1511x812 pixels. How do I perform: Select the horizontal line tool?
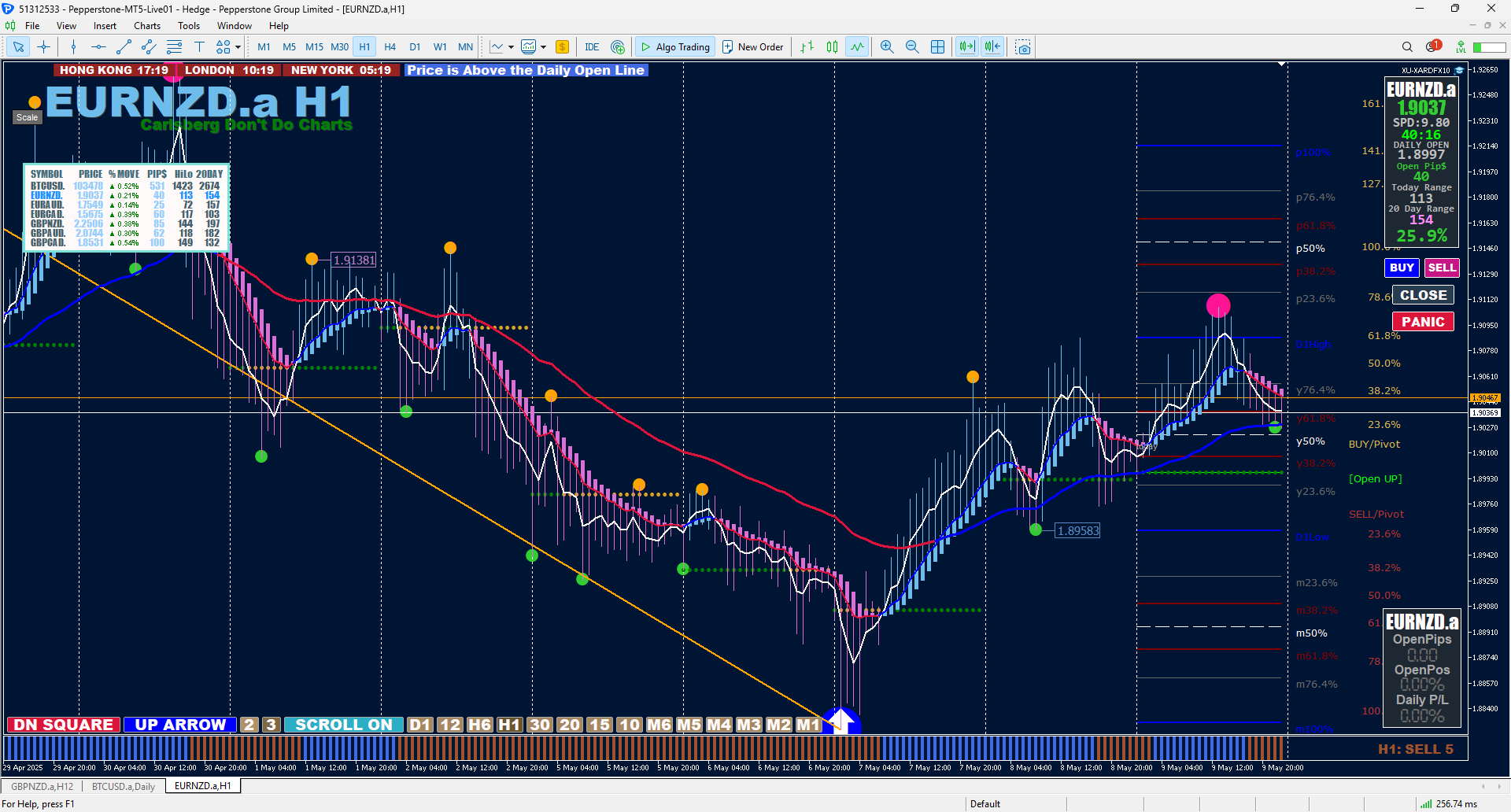click(98, 47)
